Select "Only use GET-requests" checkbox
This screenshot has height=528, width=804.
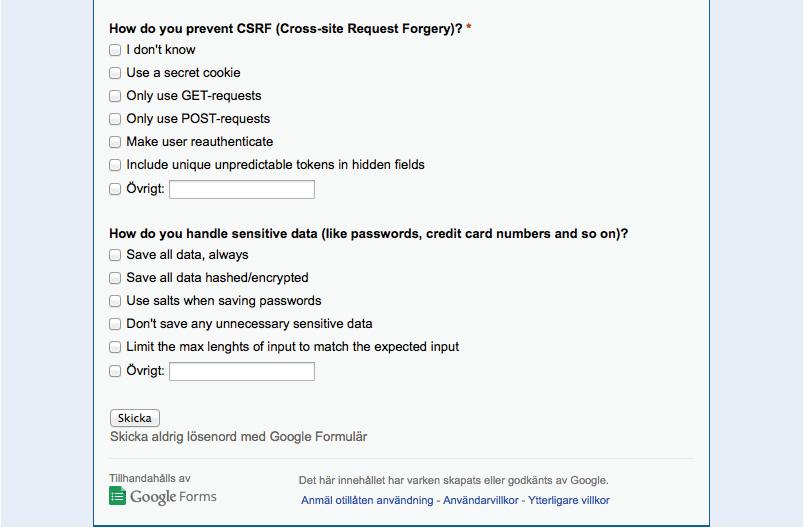115,96
